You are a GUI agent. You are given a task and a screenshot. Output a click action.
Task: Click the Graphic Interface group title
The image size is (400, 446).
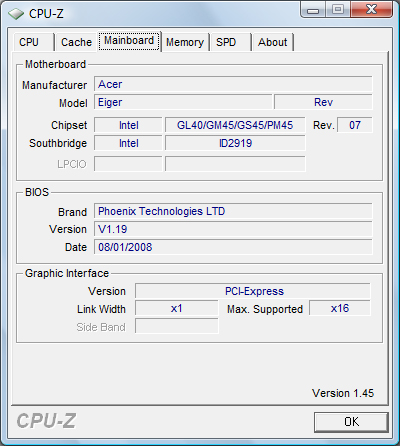click(67, 273)
